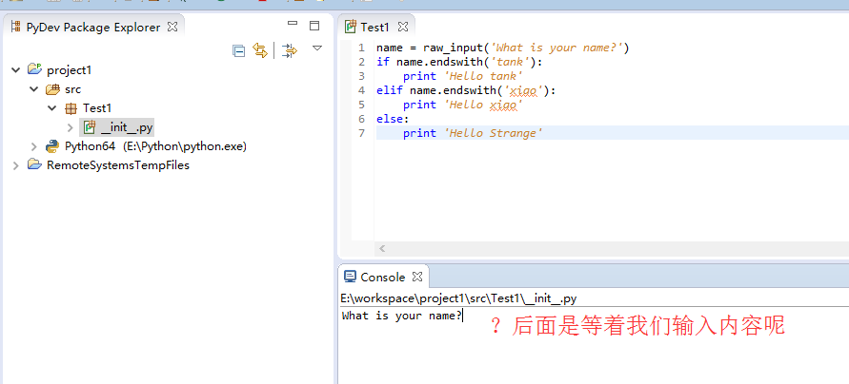The height and width of the screenshot is (384, 849).
Task: Click the editor horizontal scrollbar left arrow
Action: 382,249
